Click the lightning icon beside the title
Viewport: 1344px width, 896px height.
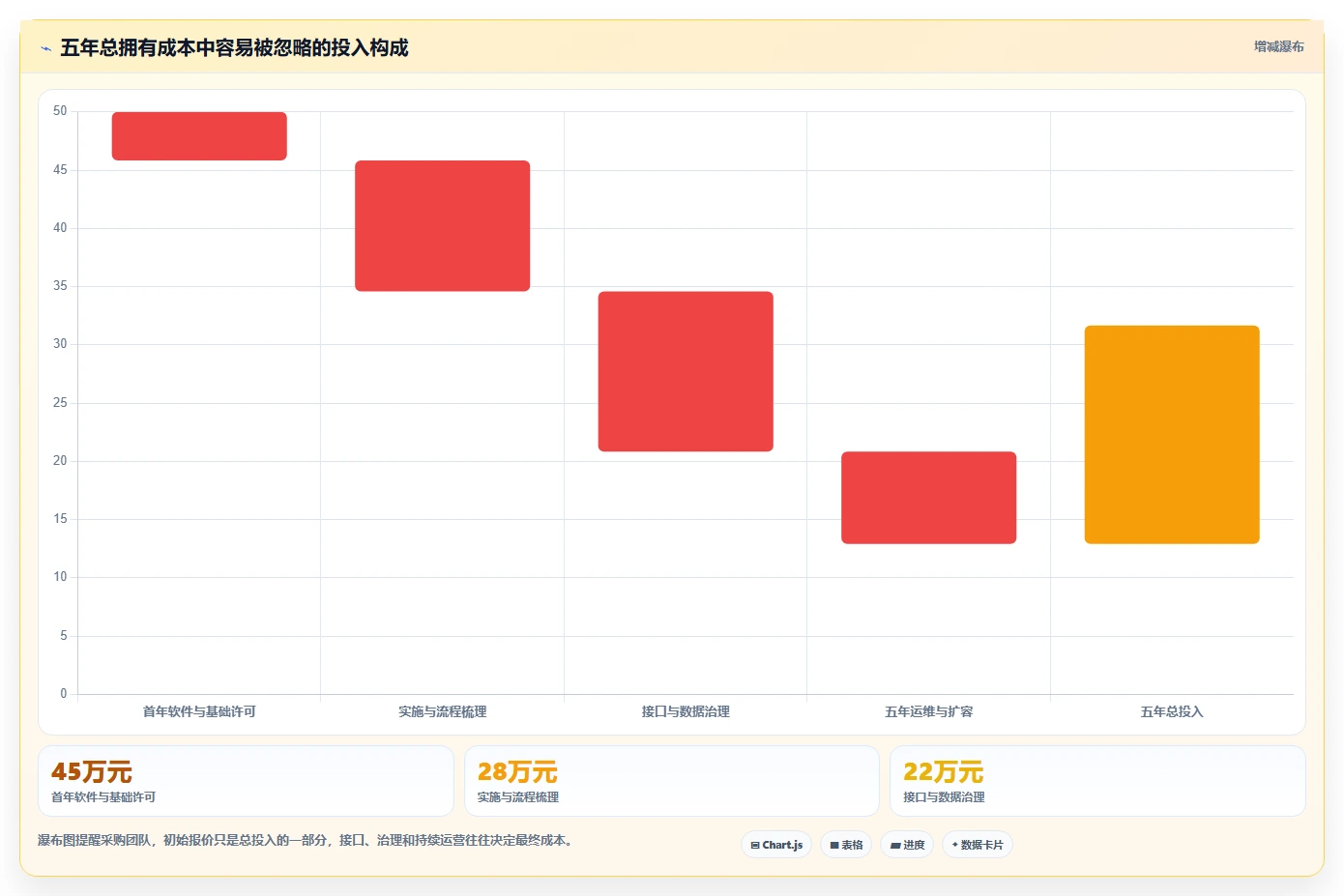point(45,48)
